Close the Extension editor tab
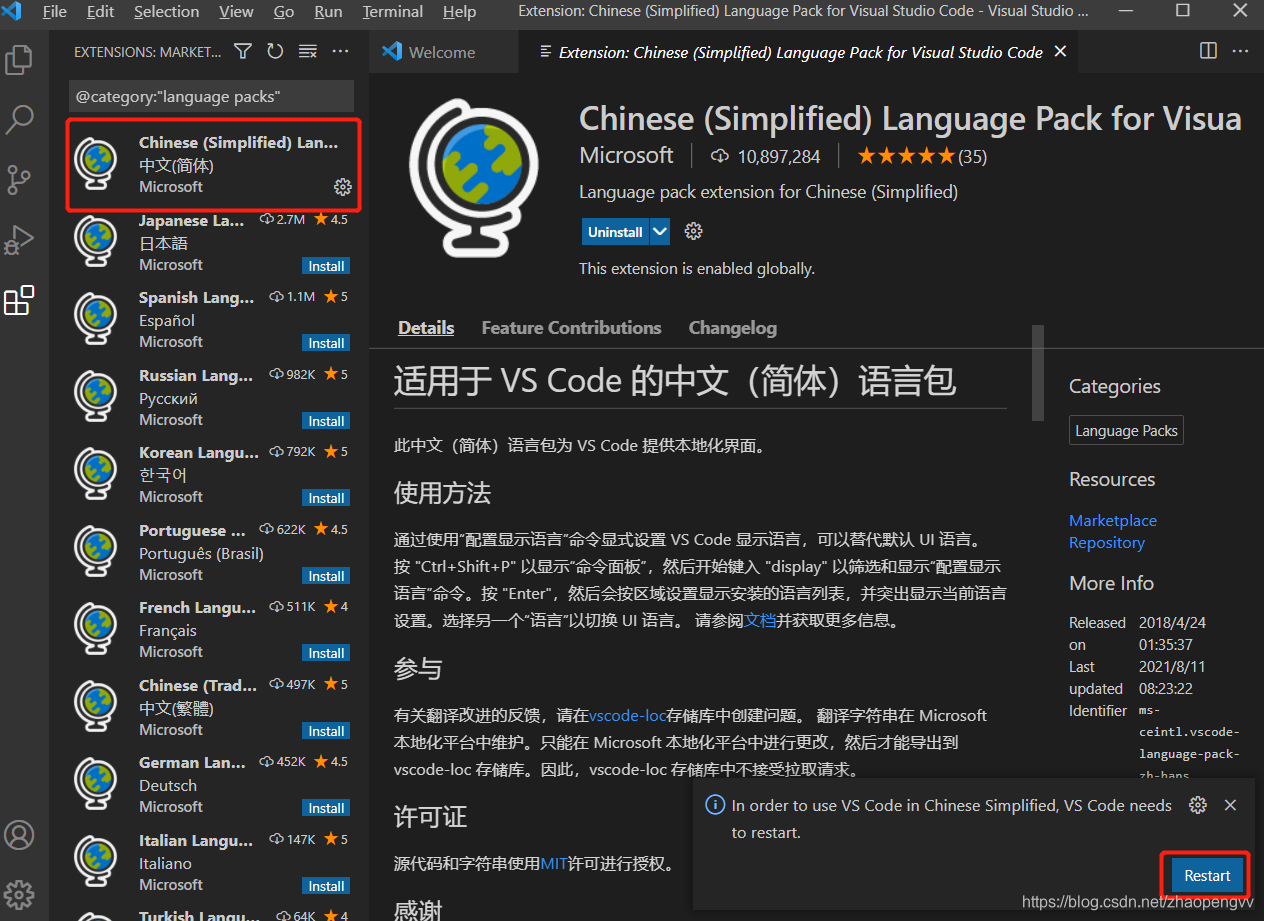The height and width of the screenshot is (921, 1264). click(x=1060, y=51)
